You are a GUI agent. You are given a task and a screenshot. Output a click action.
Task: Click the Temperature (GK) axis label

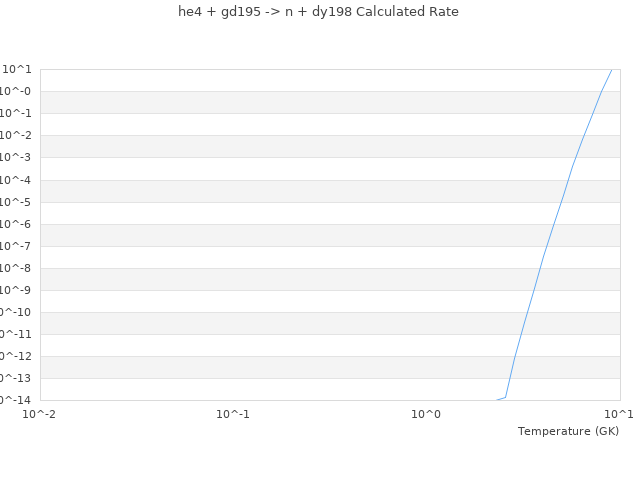568,431
